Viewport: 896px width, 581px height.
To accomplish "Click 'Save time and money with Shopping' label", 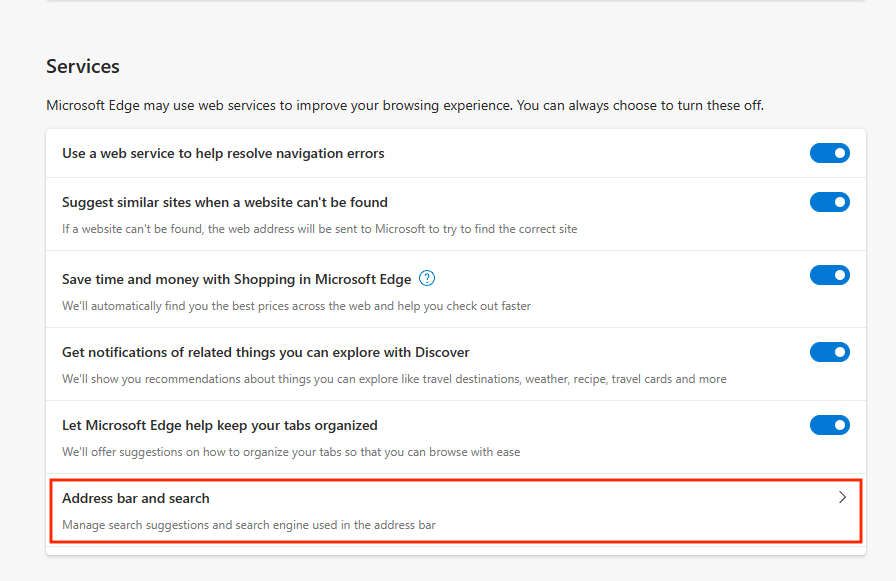I will (x=236, y=279).
